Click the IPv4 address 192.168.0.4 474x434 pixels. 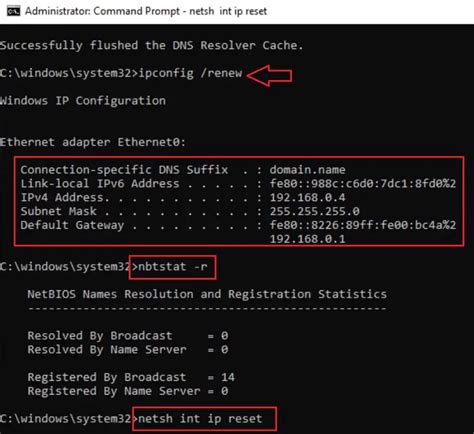[307, 198]
